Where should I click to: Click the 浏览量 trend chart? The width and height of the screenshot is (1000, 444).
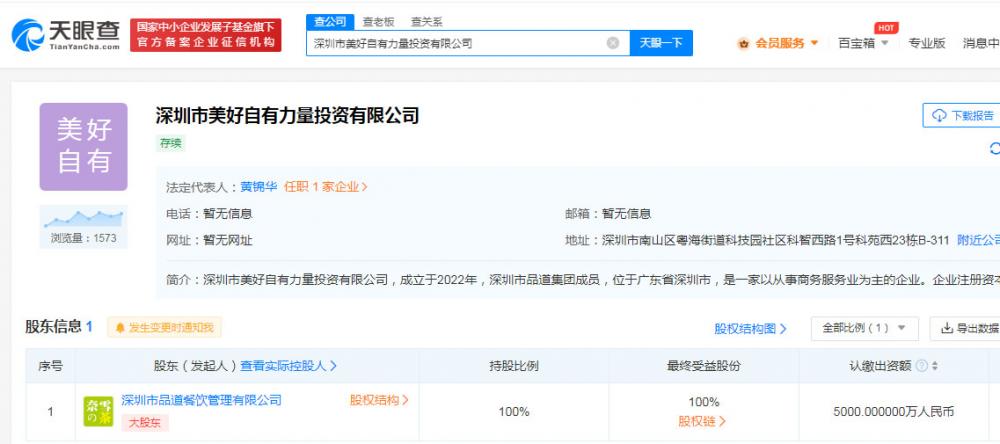[84, 218]
